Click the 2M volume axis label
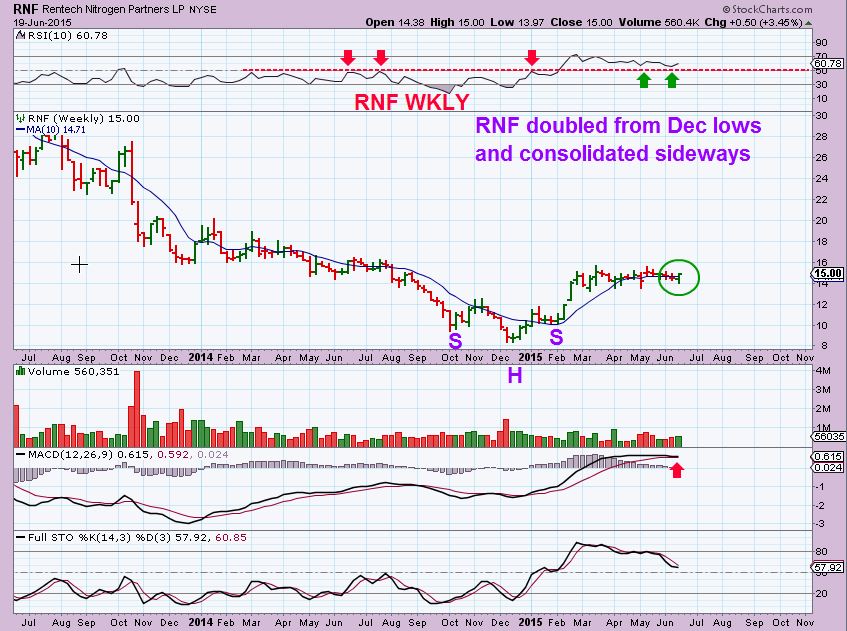The height and width of the screenshot is (631, 847). (x=823, y=409)
